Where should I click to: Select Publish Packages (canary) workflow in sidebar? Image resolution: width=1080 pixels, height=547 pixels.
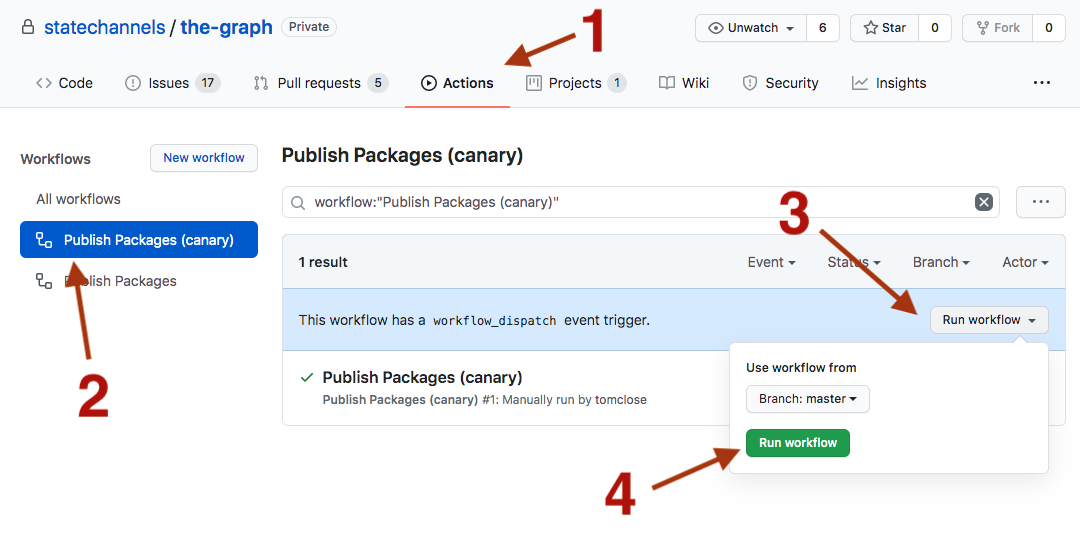139,240
